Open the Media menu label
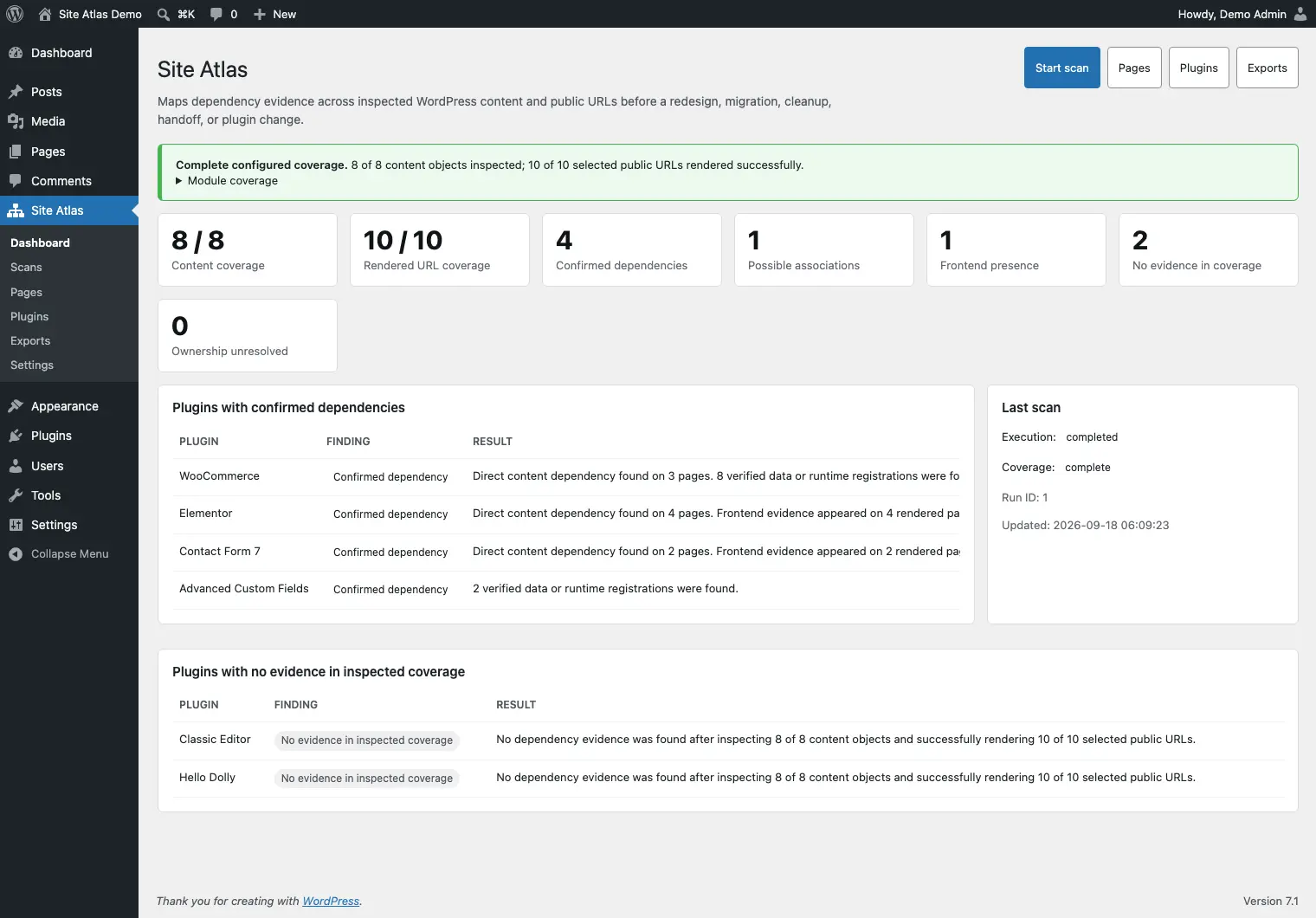This screenshot has width=1316, height=918. click(48, 121)
